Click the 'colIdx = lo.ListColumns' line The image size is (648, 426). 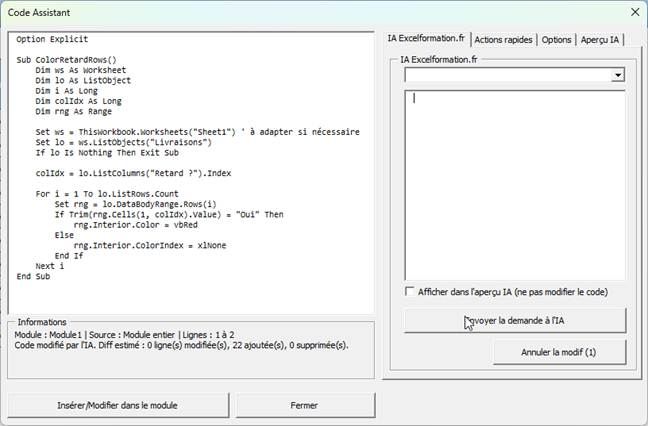[x=133, y=174]
